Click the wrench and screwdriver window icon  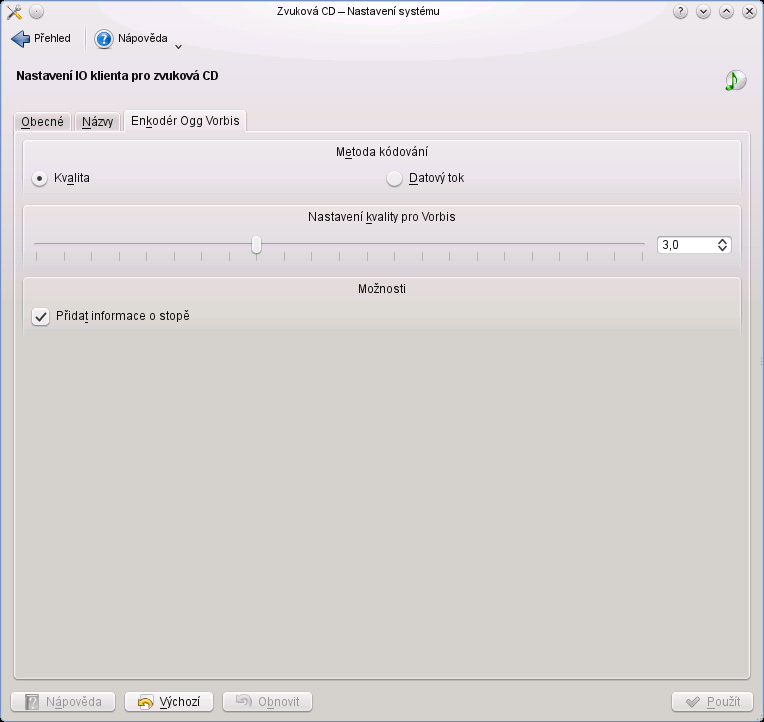click(14, 11)
